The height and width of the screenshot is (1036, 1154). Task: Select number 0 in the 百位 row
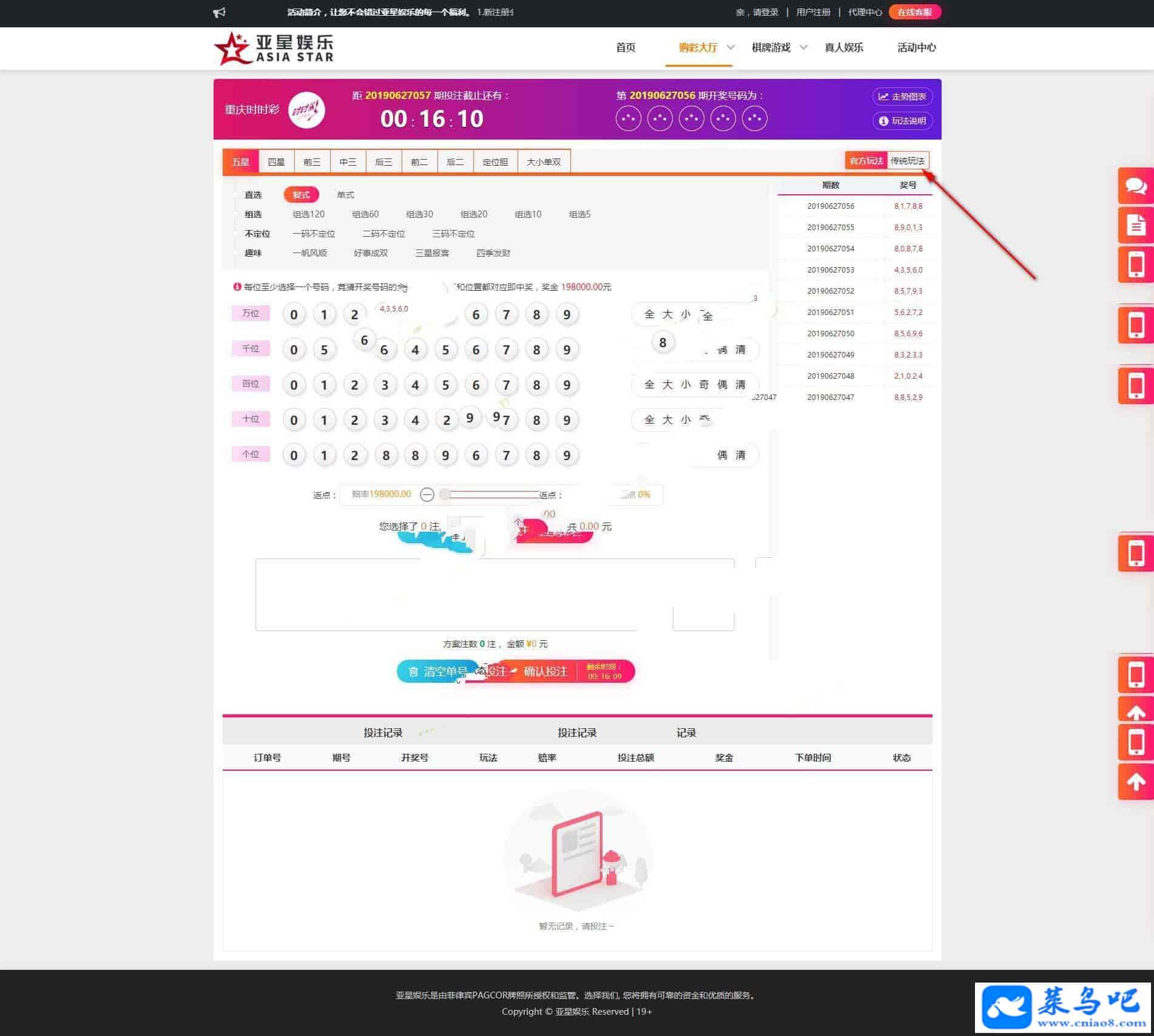coord(294,385)
